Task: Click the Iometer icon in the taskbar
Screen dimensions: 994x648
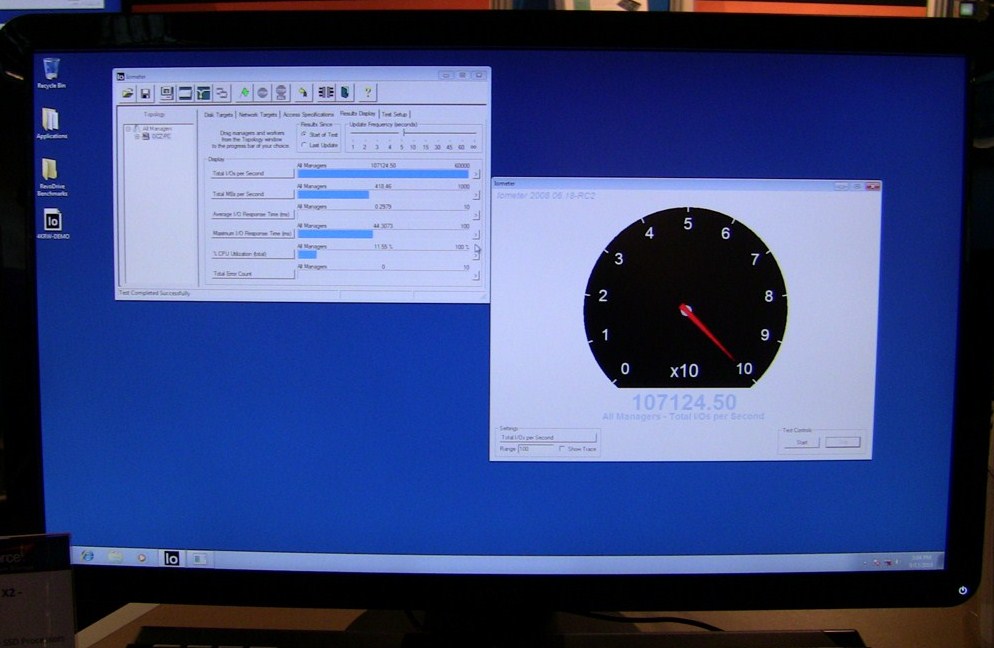Action: click(171, 558)
